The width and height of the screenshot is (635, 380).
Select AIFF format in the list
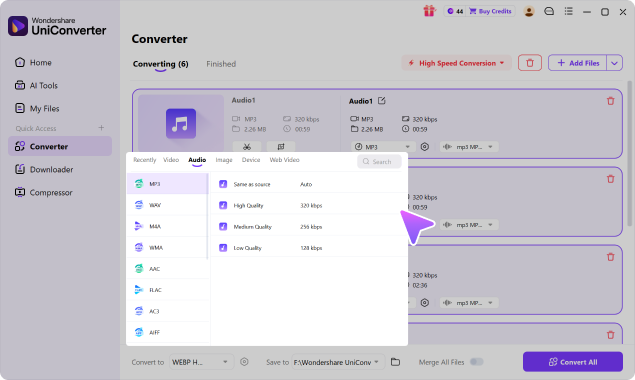click(x=167, y=332)
